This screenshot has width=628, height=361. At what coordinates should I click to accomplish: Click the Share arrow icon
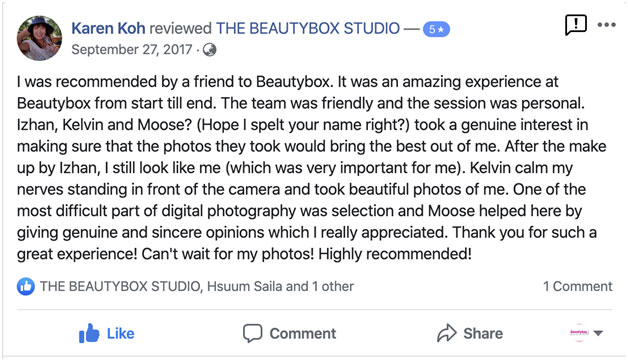pos(447,333)
